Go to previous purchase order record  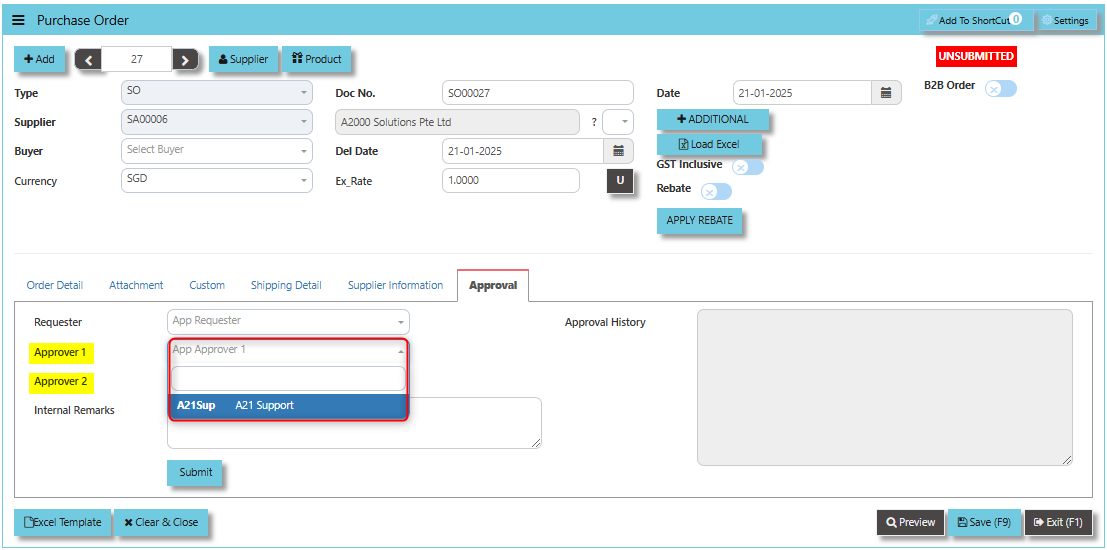pos(89,60)
